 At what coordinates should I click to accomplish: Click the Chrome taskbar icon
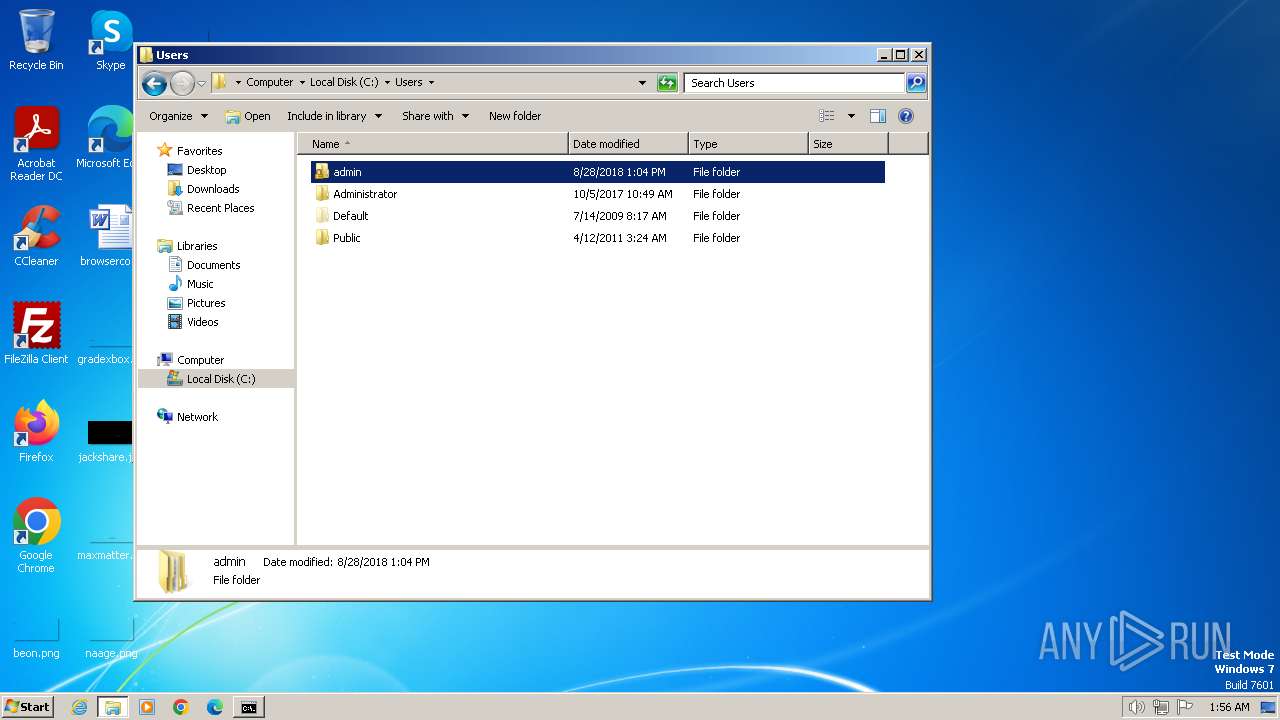click(x=181, y=707)
